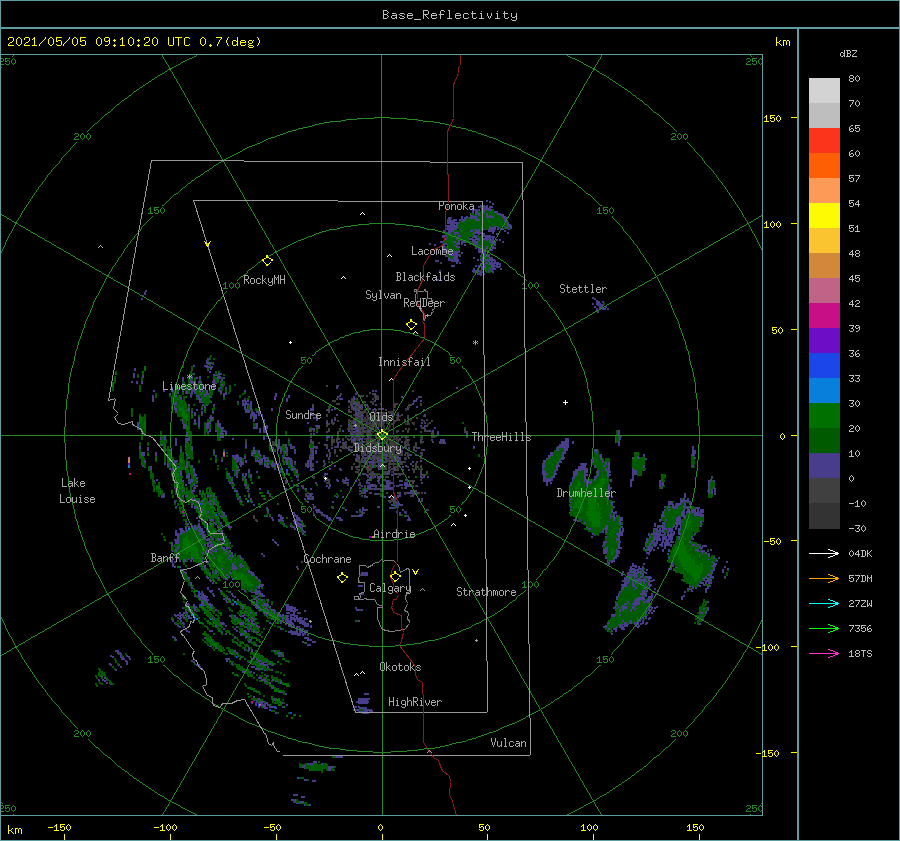The image size is (900, 841).
Task: Click the green 7356 arrow in legend
Action: 824,629
